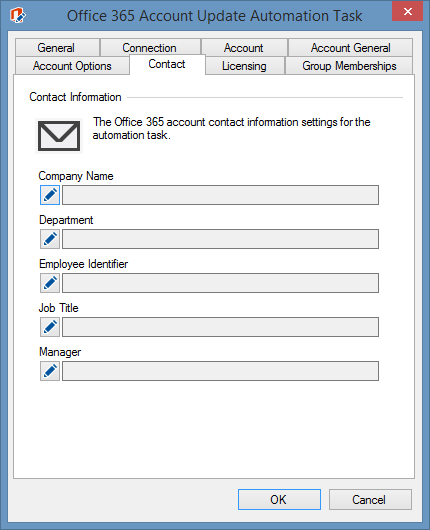Click the Department label

pos(66,220)
